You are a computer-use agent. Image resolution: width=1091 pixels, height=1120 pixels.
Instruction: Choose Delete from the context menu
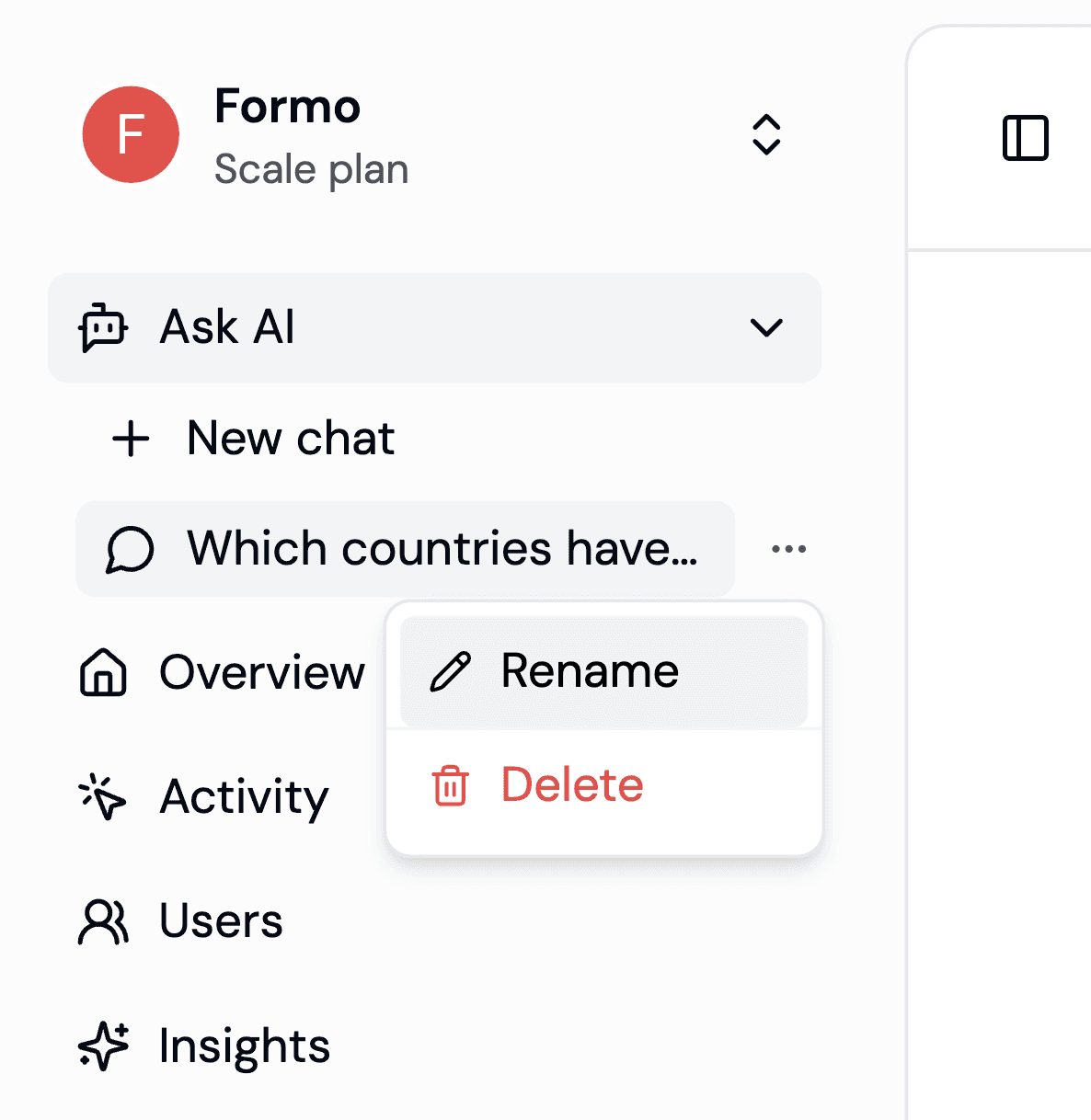click(572, 785)
